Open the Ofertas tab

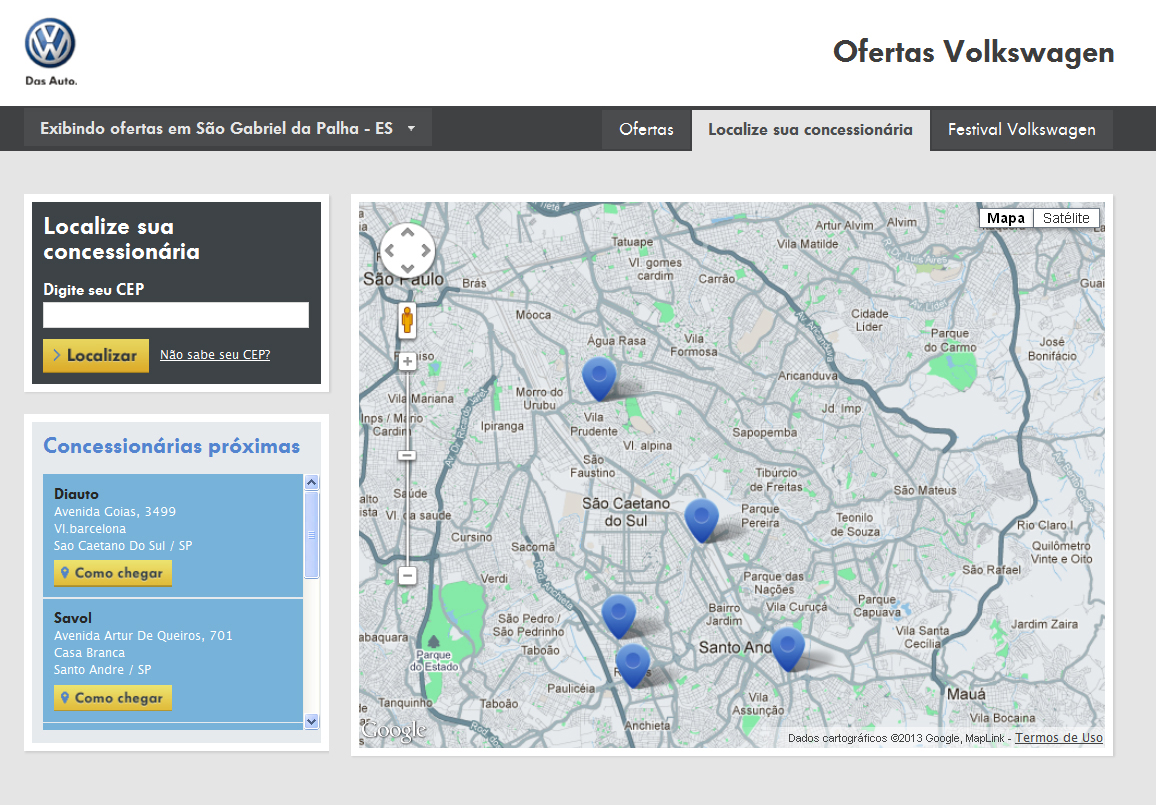[646, 130]
